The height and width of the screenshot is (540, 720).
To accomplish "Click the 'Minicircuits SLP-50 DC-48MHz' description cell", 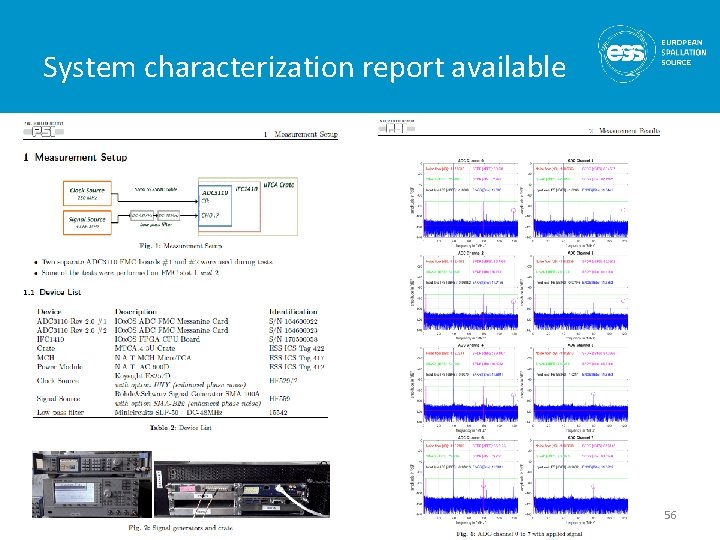I will [168, 412].
